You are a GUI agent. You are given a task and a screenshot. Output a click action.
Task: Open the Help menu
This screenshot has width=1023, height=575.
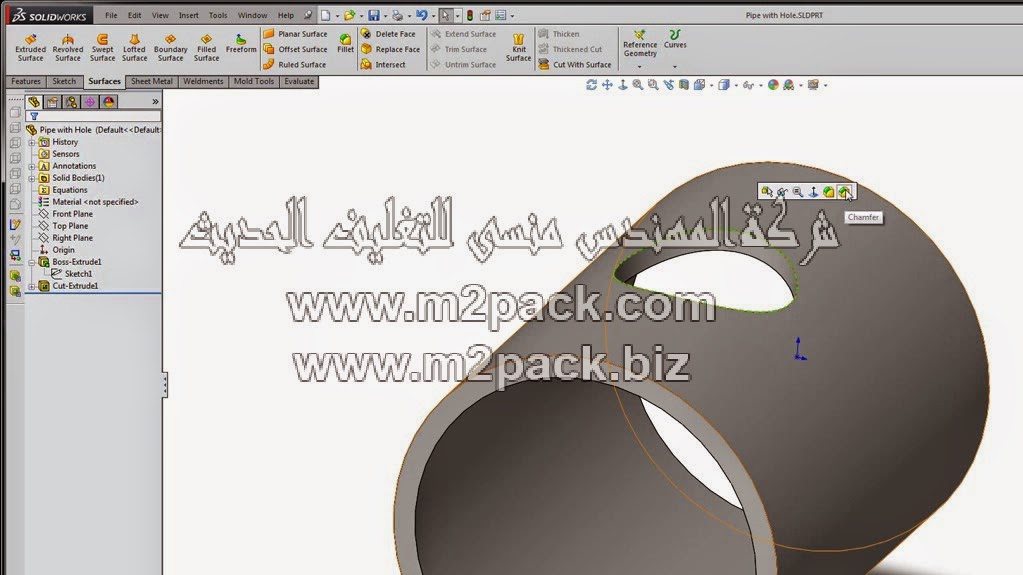pyautogui.click(x=286, y=15)
